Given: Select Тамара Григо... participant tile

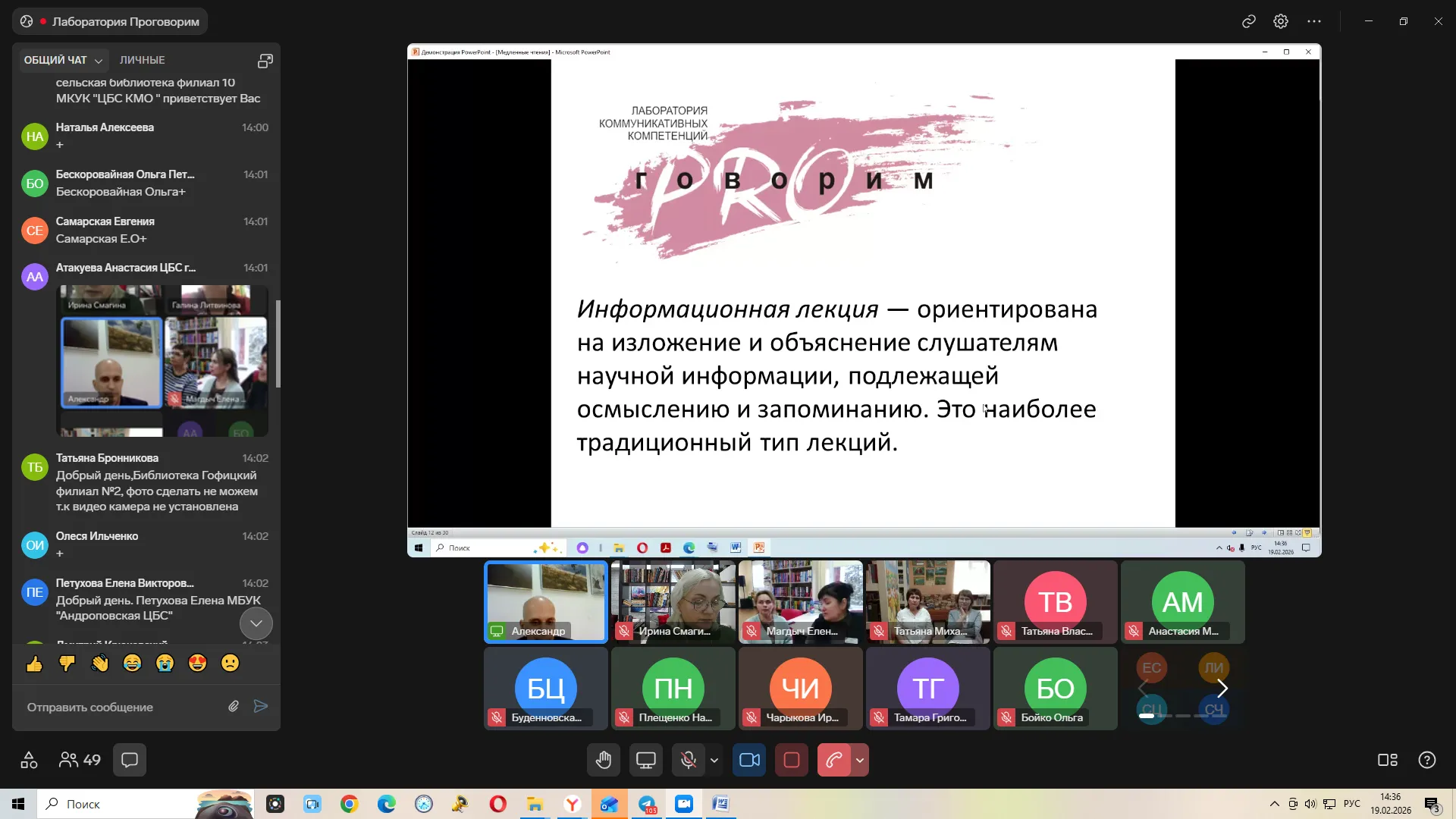Looking at the screenshot, I should [928, 689].
